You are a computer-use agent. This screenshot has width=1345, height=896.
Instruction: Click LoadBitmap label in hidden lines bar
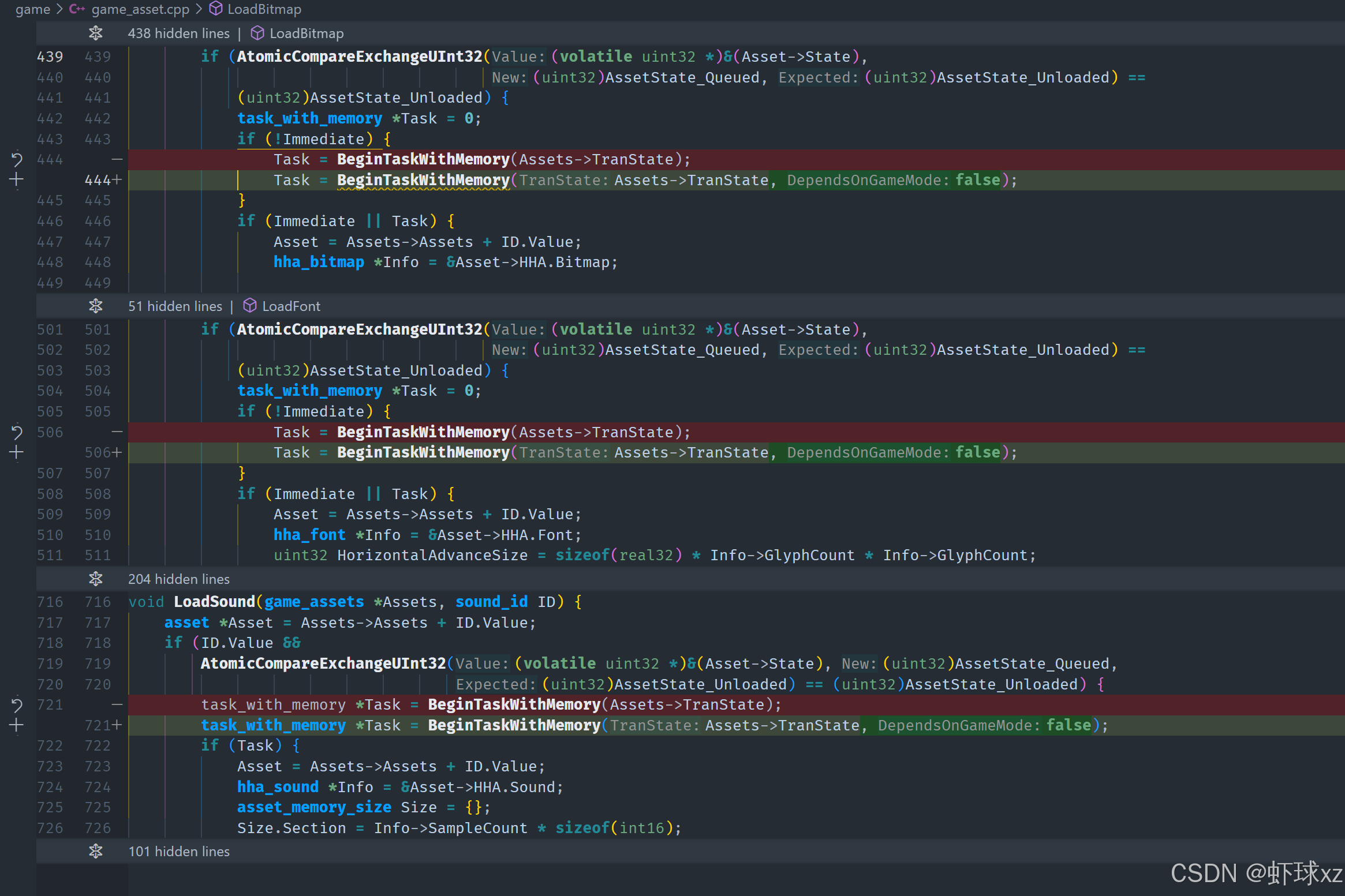[x=306, y=33]
